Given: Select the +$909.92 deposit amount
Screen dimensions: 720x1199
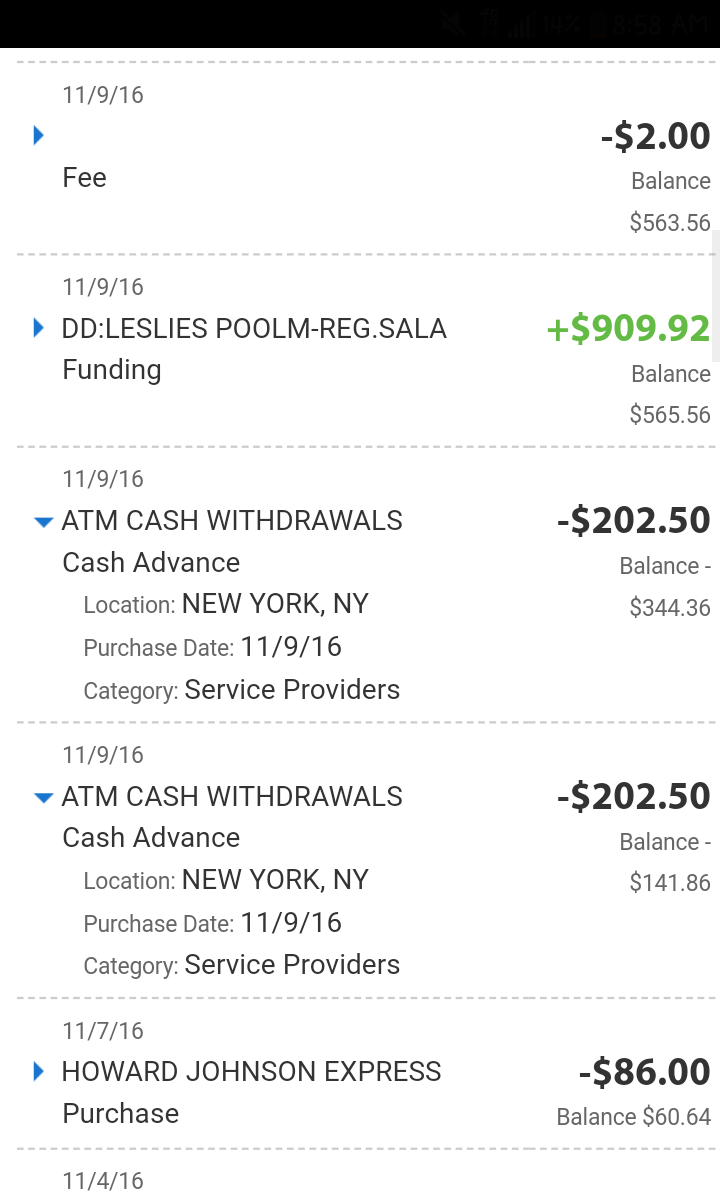Looking at the screenshot, I should click(628, 329).
